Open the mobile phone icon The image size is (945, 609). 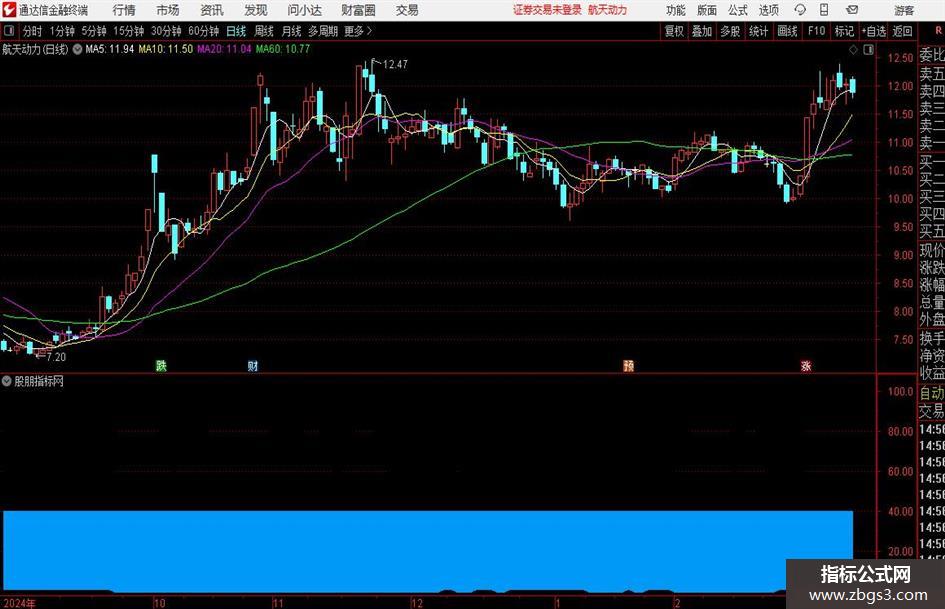pos(824,10)
